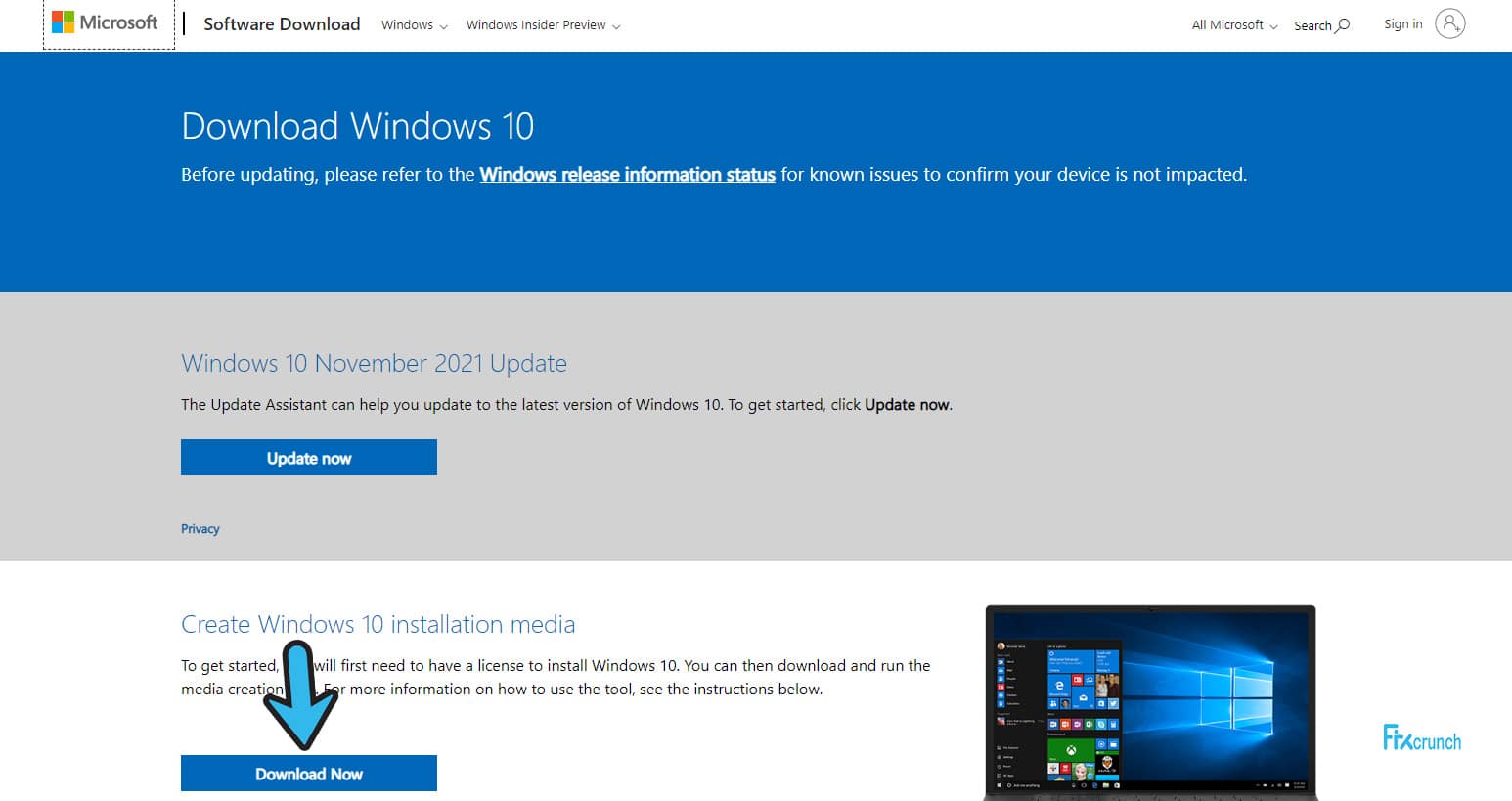Open the Windows release information status link

click(627, 175)
